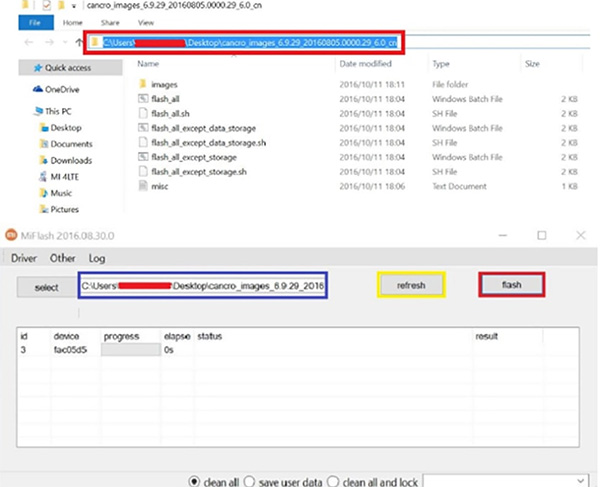This screenshot has height=487, width=600.
Task: Click the firmware path field in MiFlash
Action: click(205, 287)
